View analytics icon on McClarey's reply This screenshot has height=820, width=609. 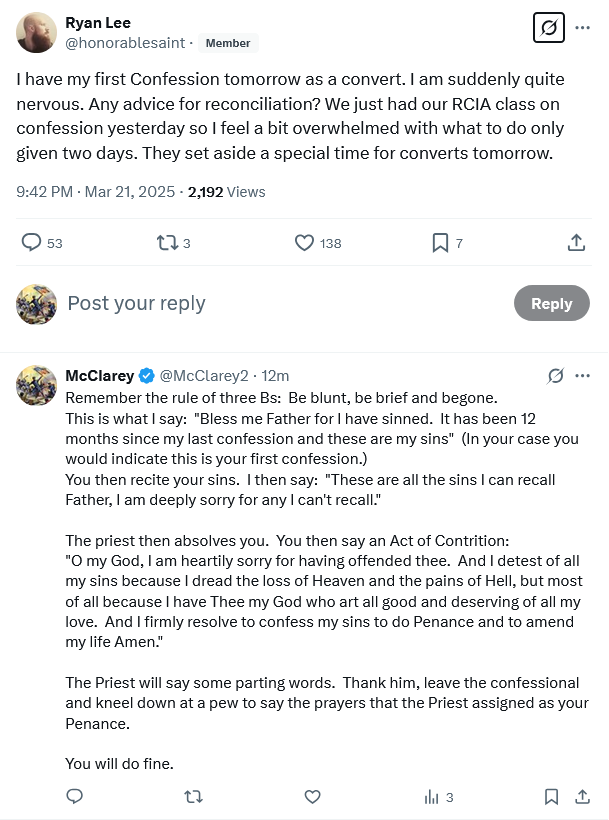point(432,797)
